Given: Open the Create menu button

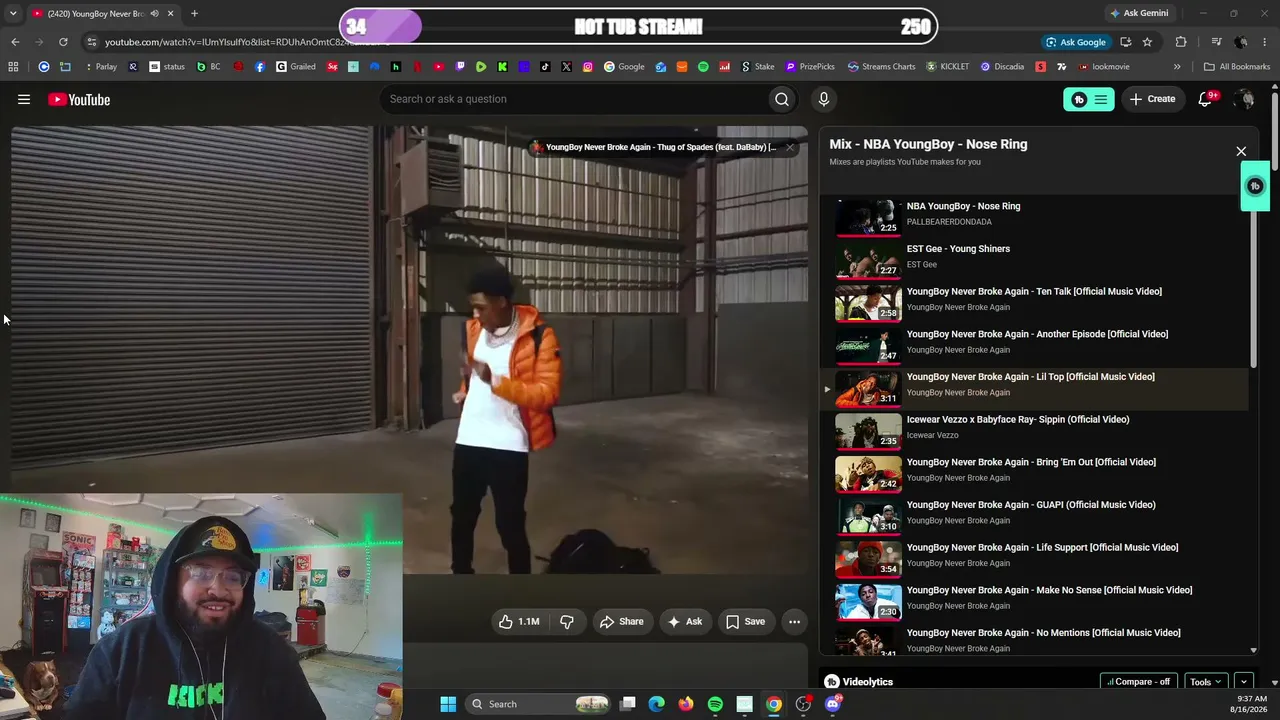Looking at the screenshot, I should (1153, 99).
